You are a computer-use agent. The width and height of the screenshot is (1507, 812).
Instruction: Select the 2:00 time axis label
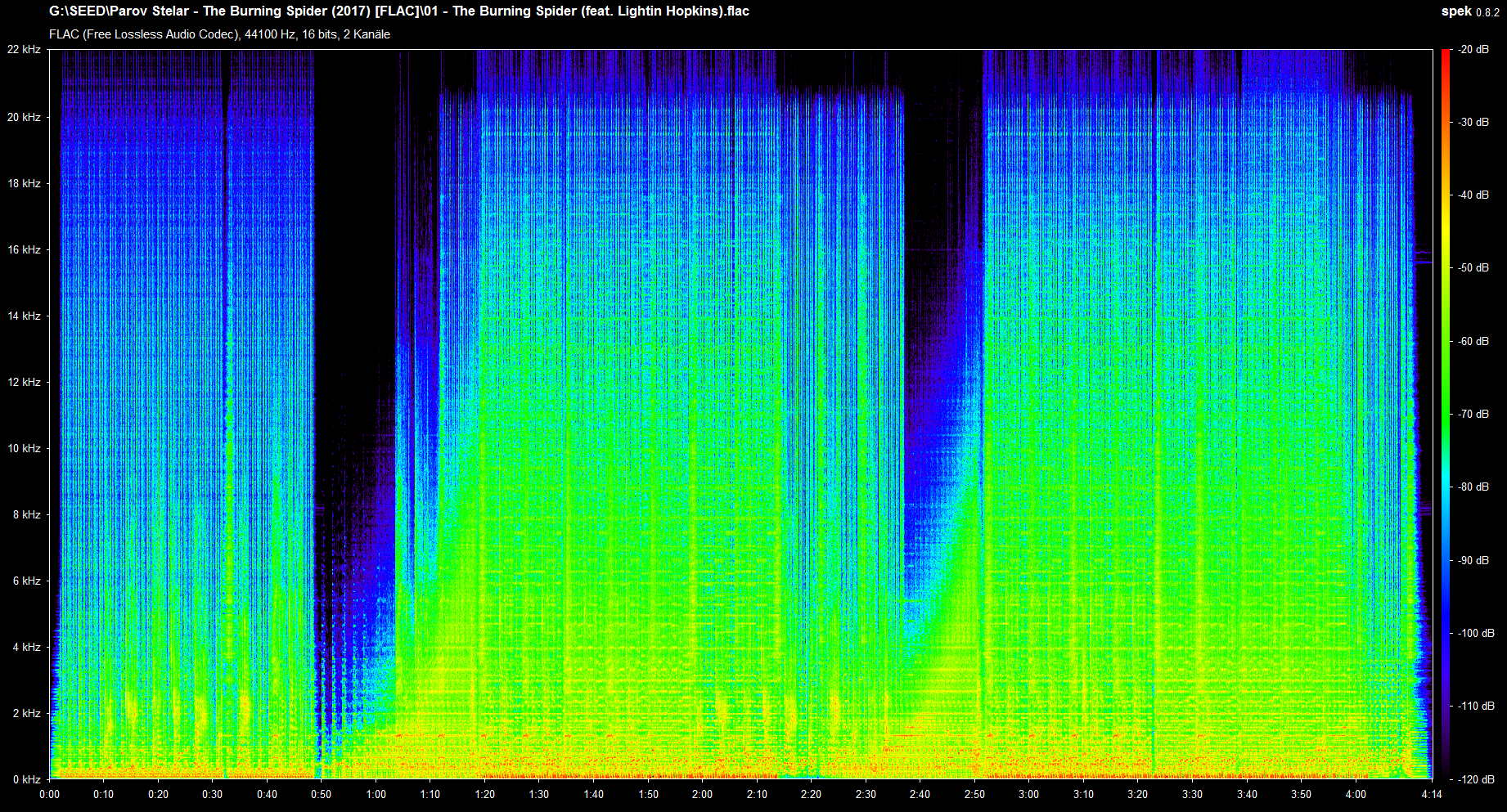click(x=702, y=794)
